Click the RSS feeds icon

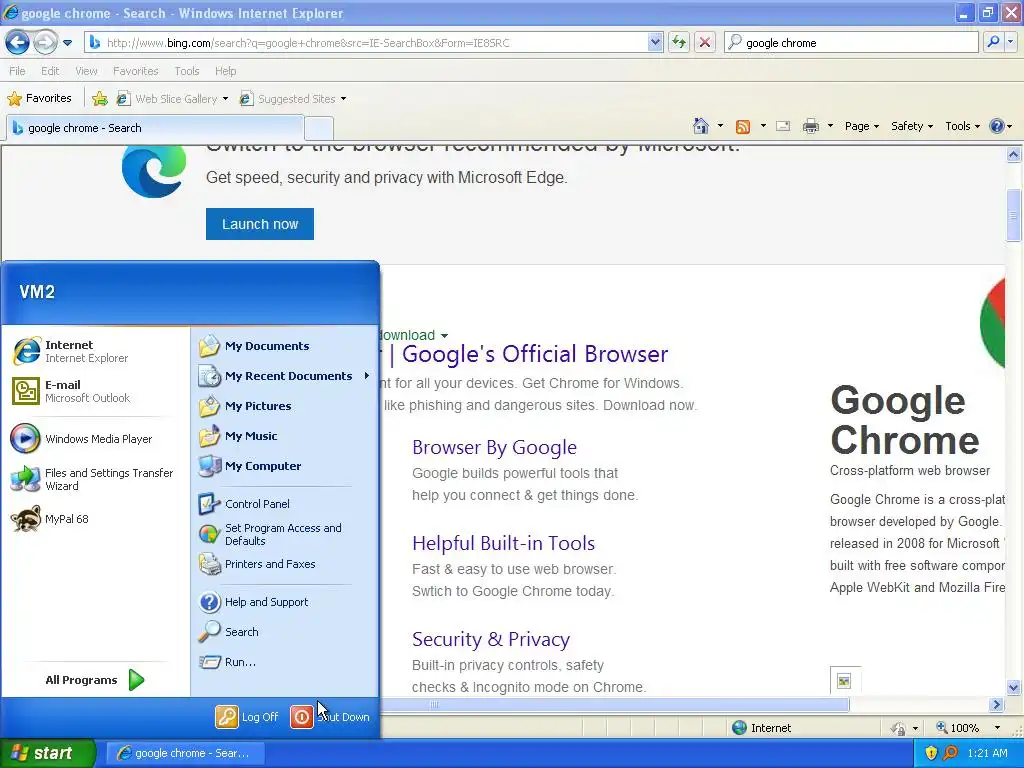click(x=743, y=126)
